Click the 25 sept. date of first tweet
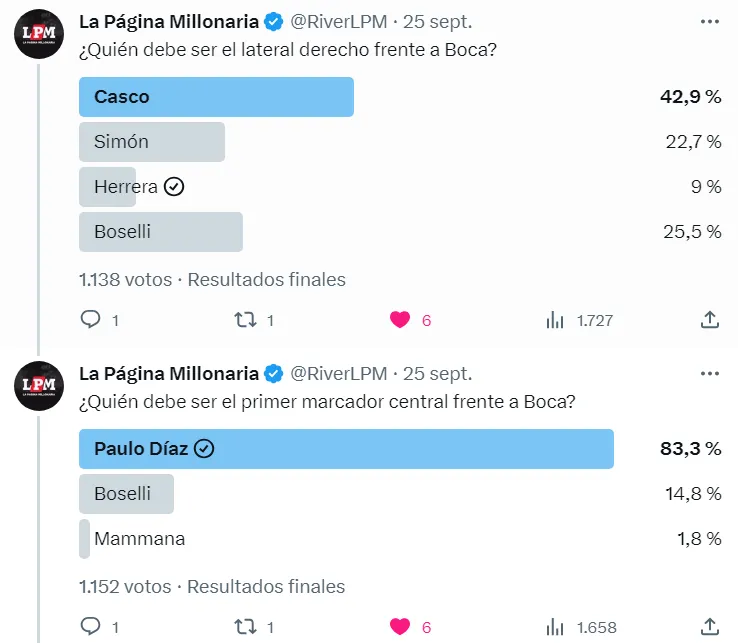The height and width of the screenshot is (643, 738). click(x=437, y=22)
